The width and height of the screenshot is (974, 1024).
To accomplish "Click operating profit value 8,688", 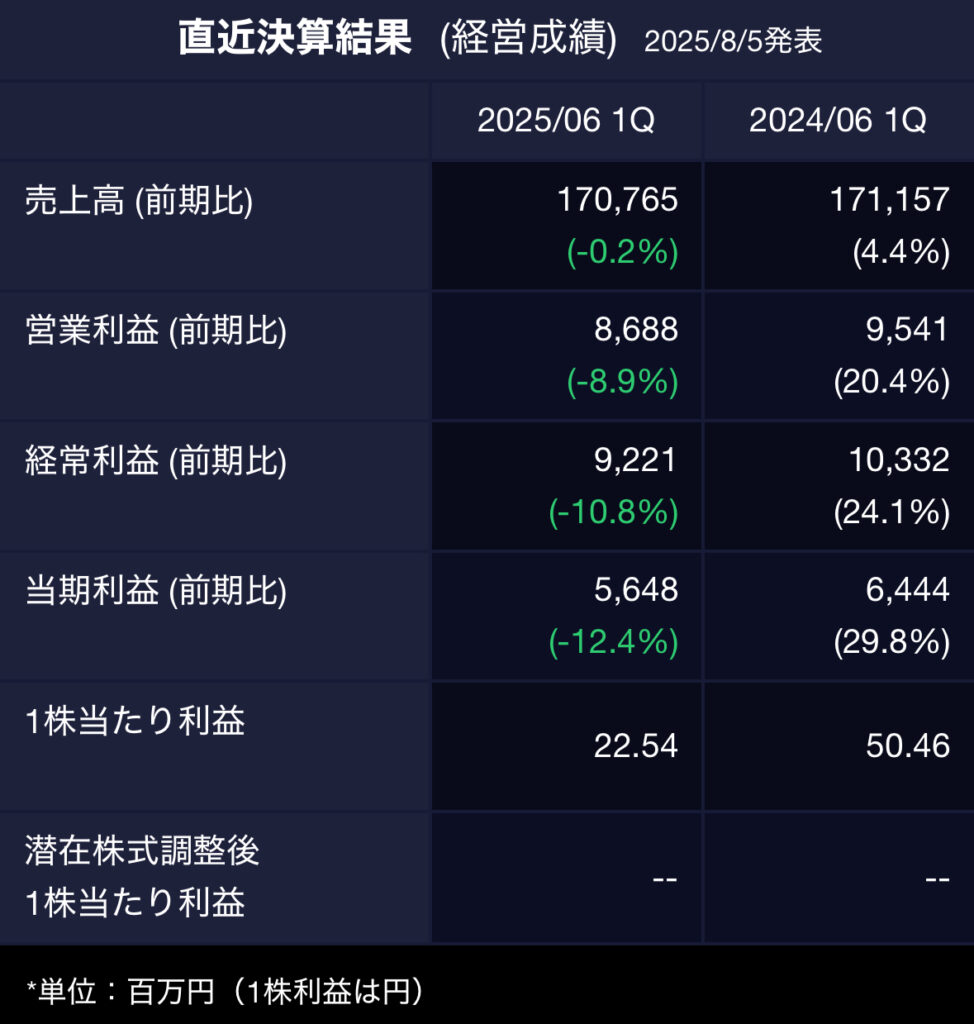I will tap(636, 330).
